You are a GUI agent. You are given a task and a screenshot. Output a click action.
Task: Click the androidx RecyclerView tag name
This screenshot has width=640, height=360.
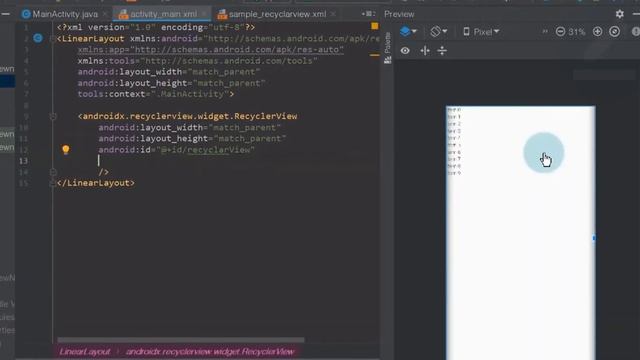(x=190, y=116)
